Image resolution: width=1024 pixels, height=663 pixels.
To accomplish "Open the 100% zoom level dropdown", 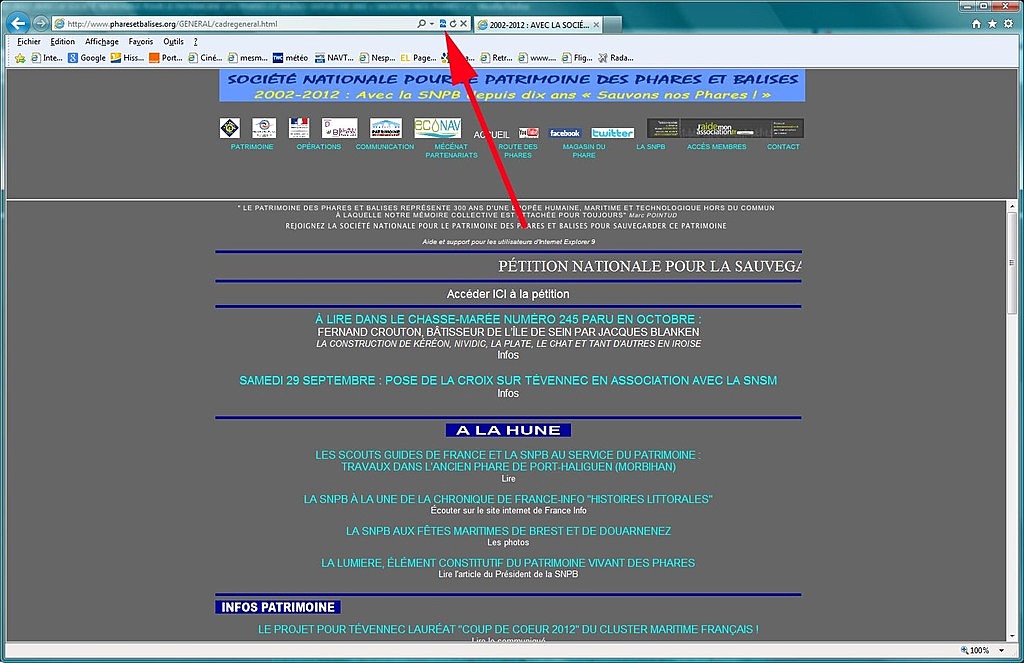I will [1002, 651].
